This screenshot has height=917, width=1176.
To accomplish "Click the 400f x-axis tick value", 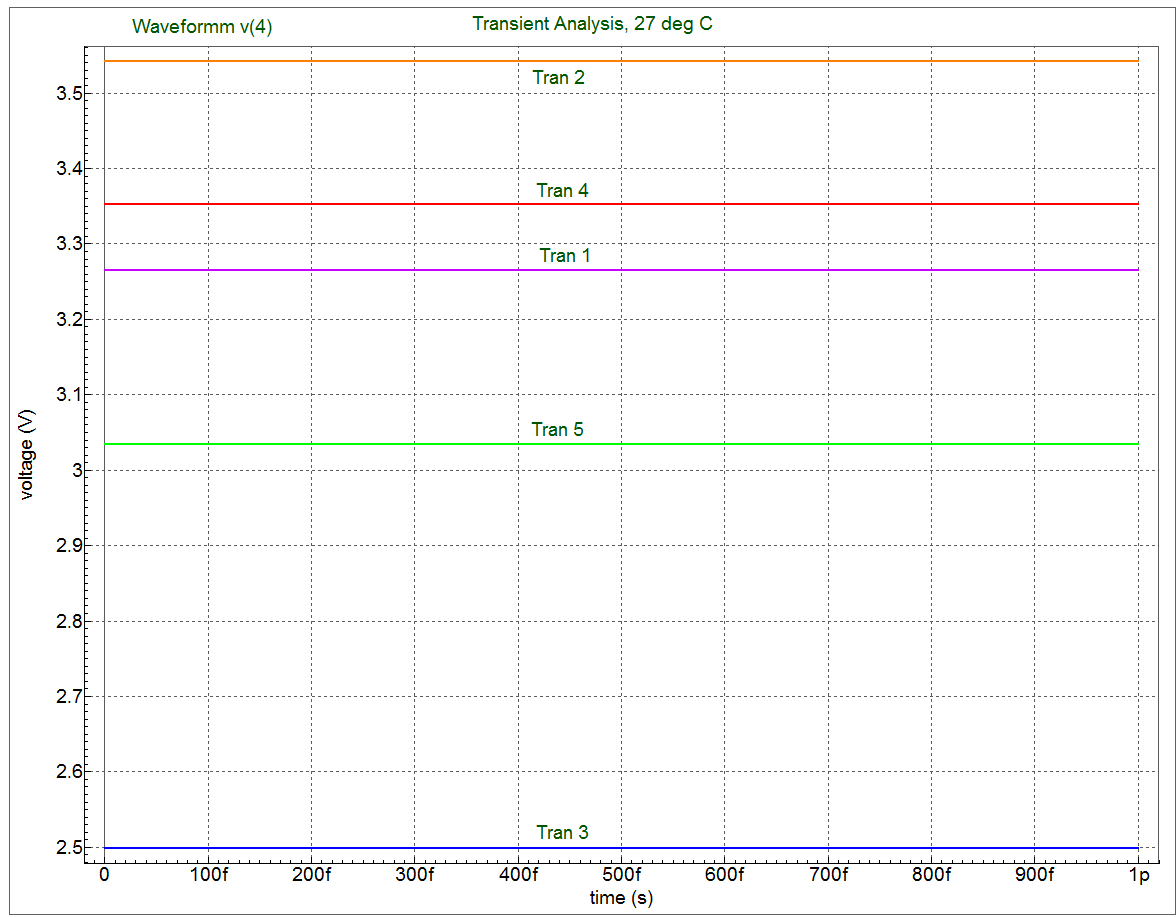I will click(518, 875).
